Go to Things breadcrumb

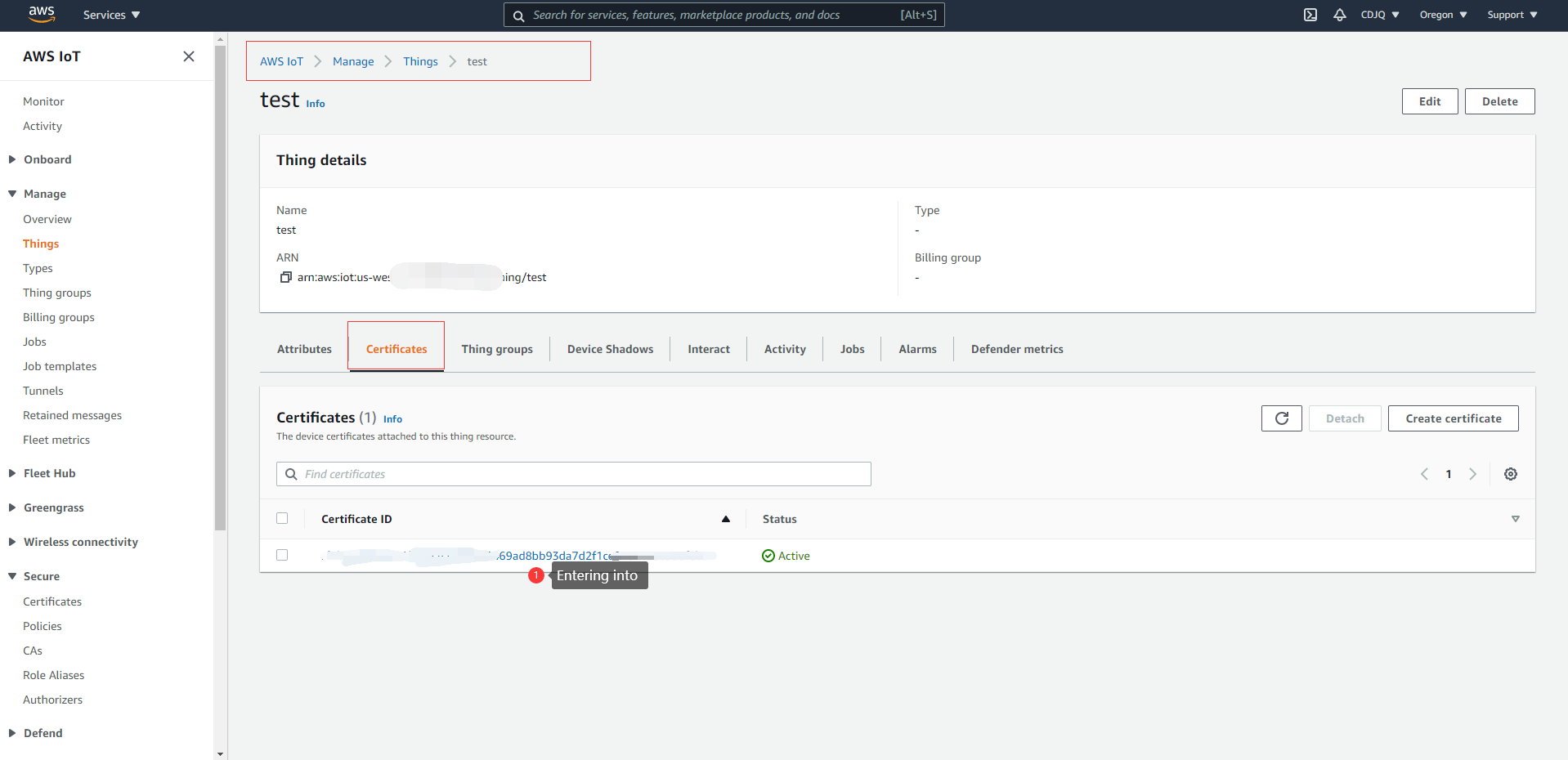tap(420, 61)
